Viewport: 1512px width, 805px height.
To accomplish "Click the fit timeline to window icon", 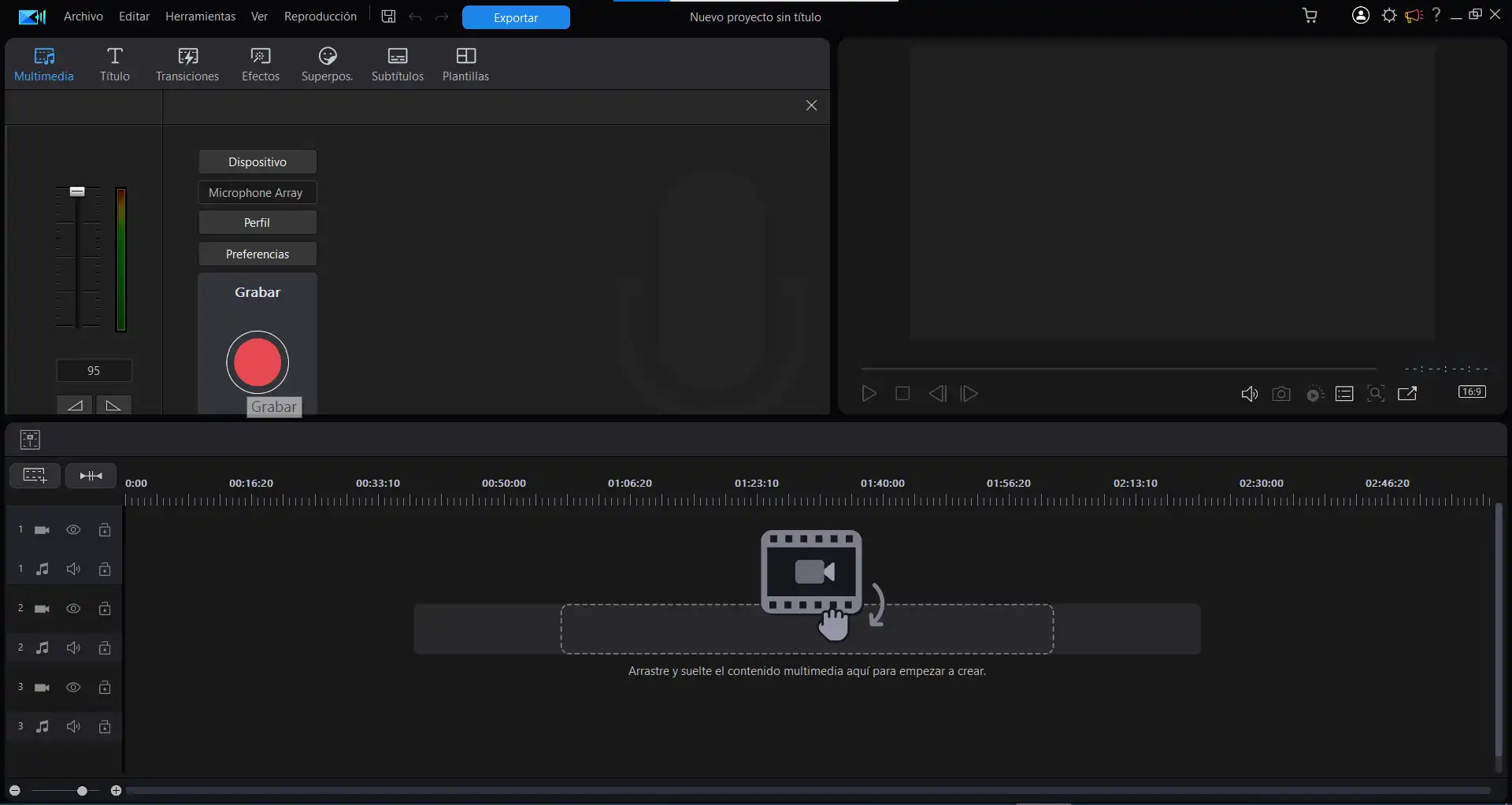I will point(91,476).
